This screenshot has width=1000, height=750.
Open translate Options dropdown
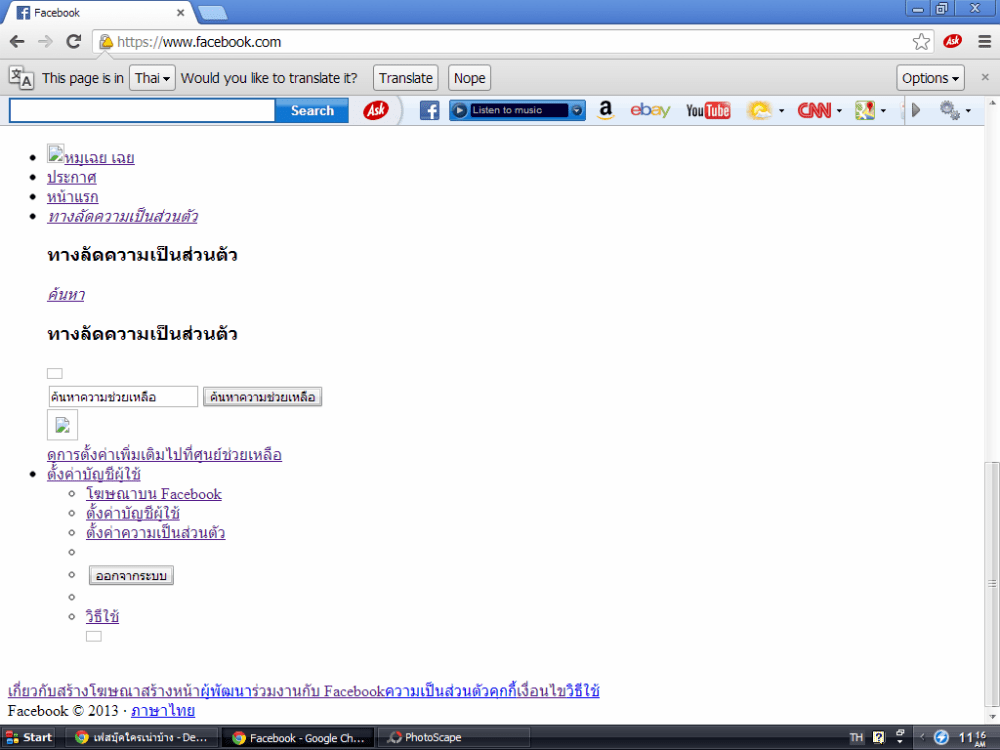(930, 78)
